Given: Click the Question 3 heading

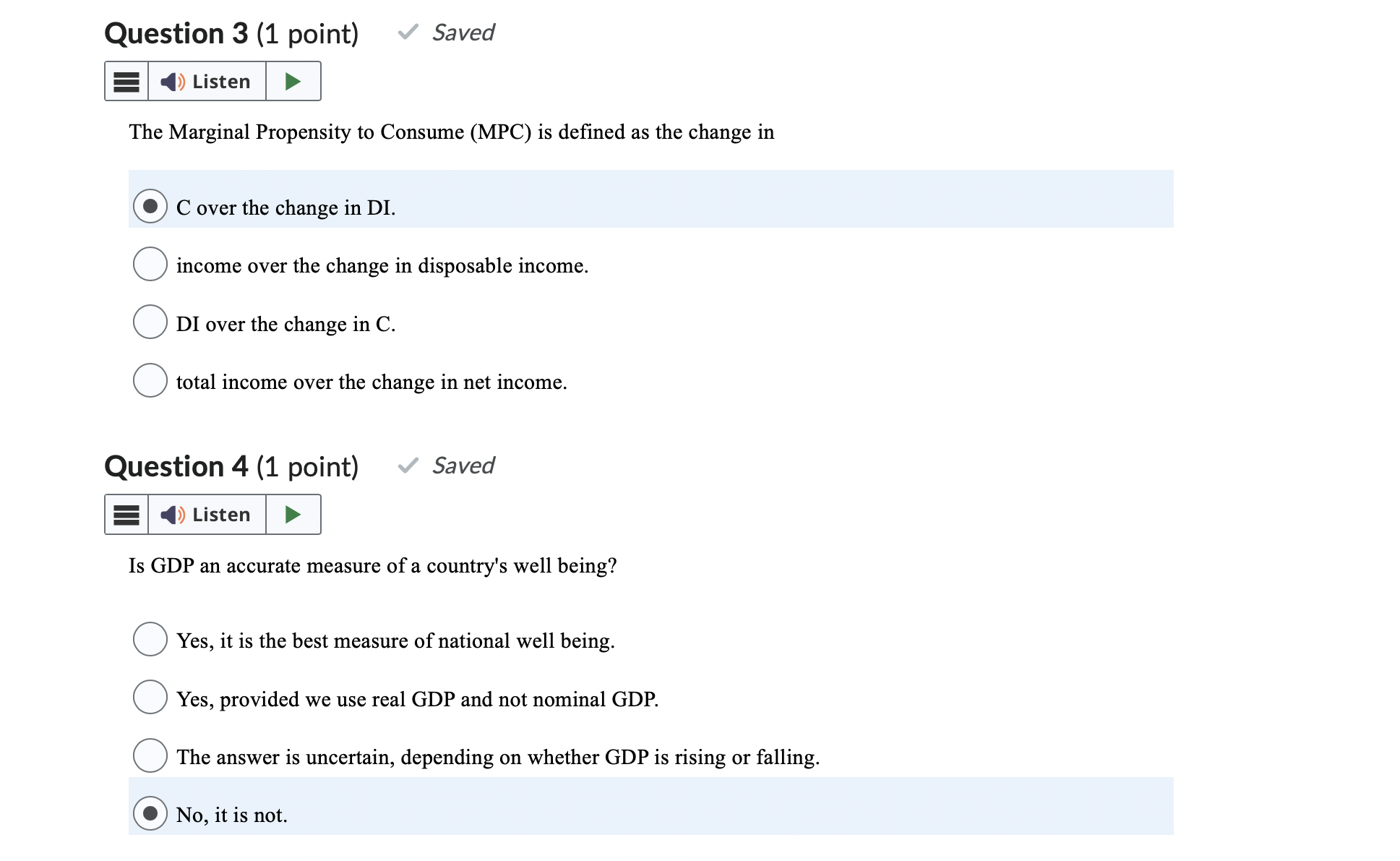Looking at the screenshot, I should pos(231,32).
